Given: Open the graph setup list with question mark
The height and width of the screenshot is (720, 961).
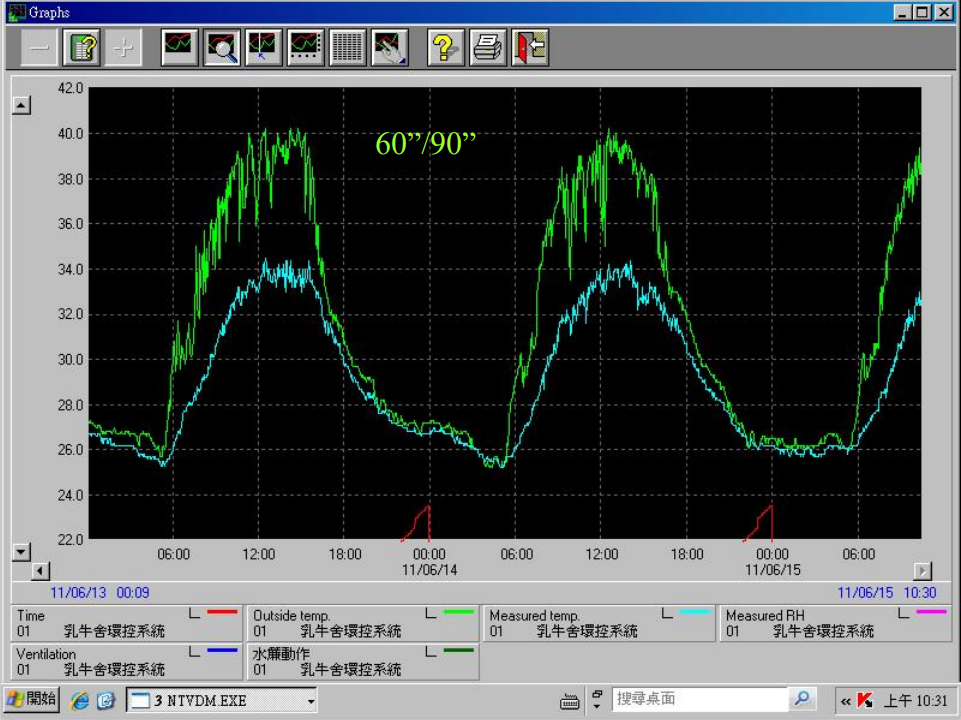Looking at the screenshot, I should tap(80, 47).
